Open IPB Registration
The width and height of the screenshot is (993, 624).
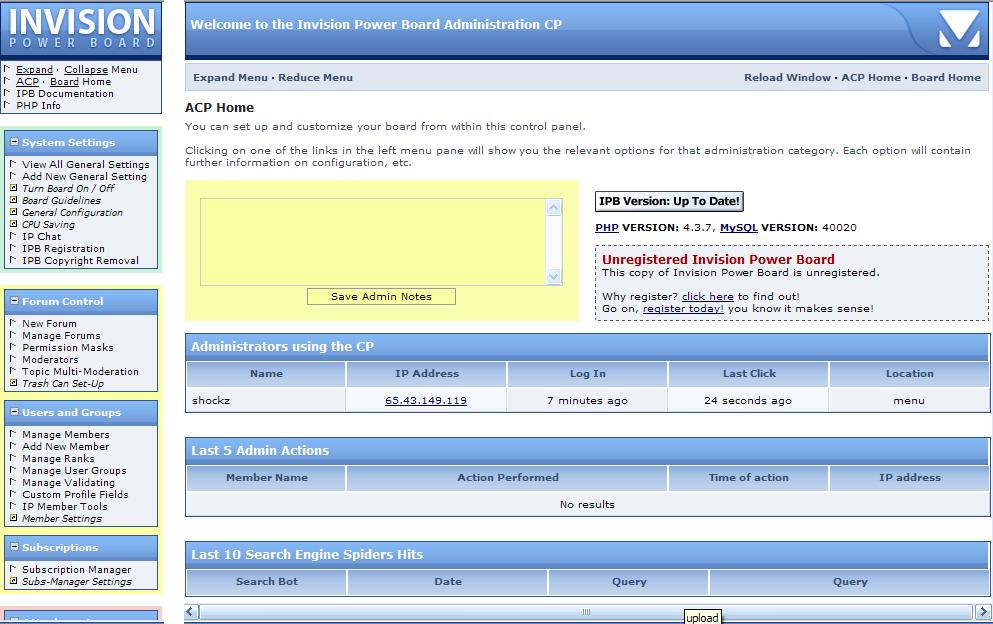pos(63,249)
